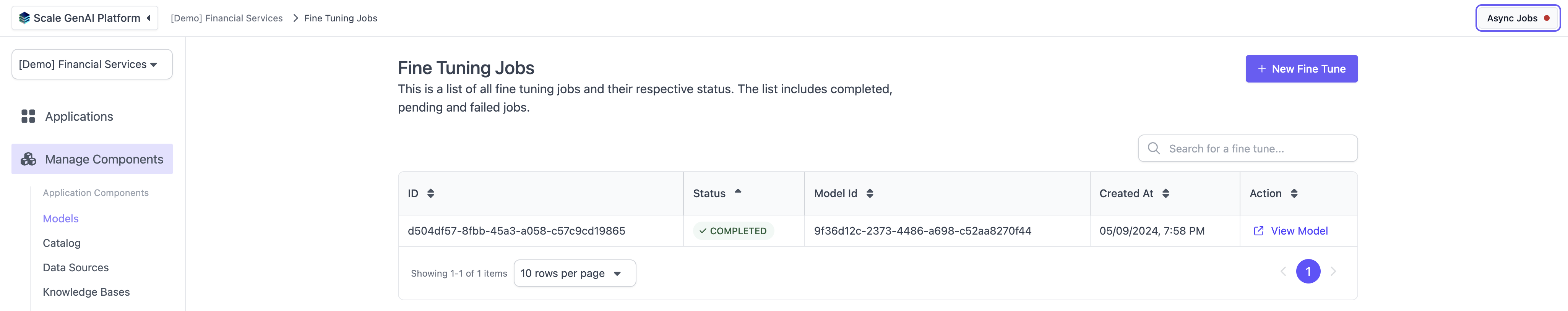Image resolution: width=1568 pixels, height=311 pixels.
Task: Click the New Fine Tune button
Action: 1302,69
